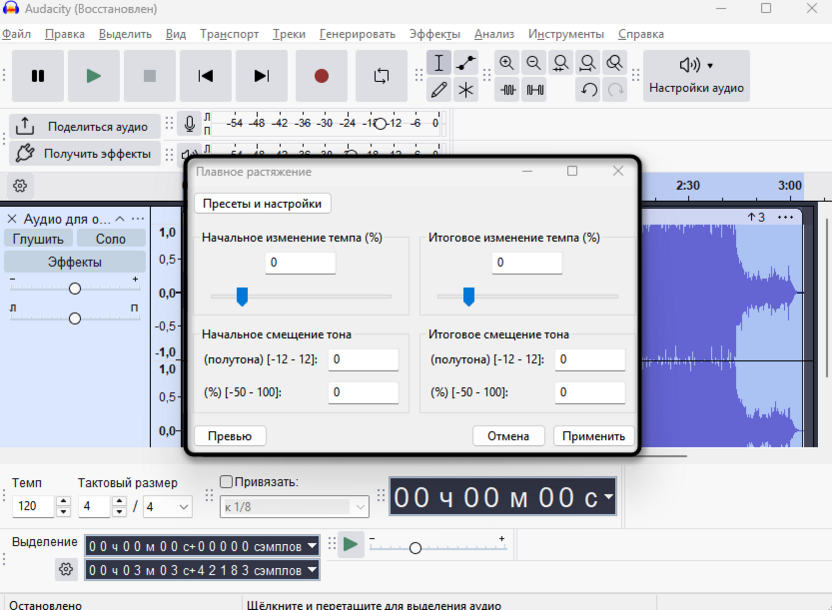This screenshot has height=610, width=832.
Task: Fit project to width zoom icon
Action: click(x=587, y=63)
